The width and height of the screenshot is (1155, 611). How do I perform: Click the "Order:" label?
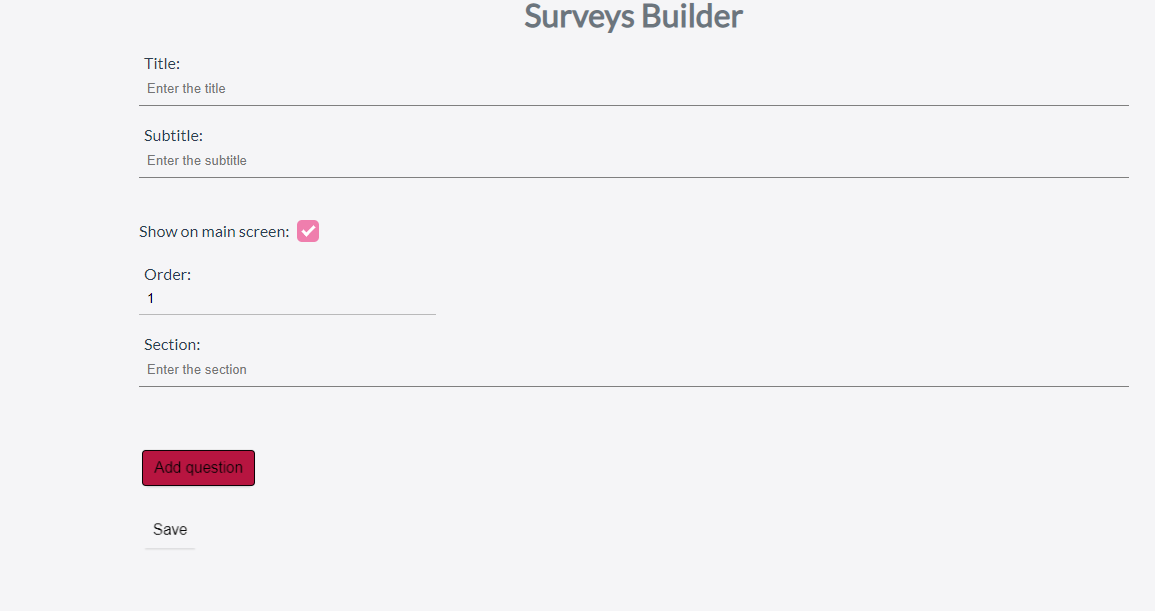[x=167, y=274]
